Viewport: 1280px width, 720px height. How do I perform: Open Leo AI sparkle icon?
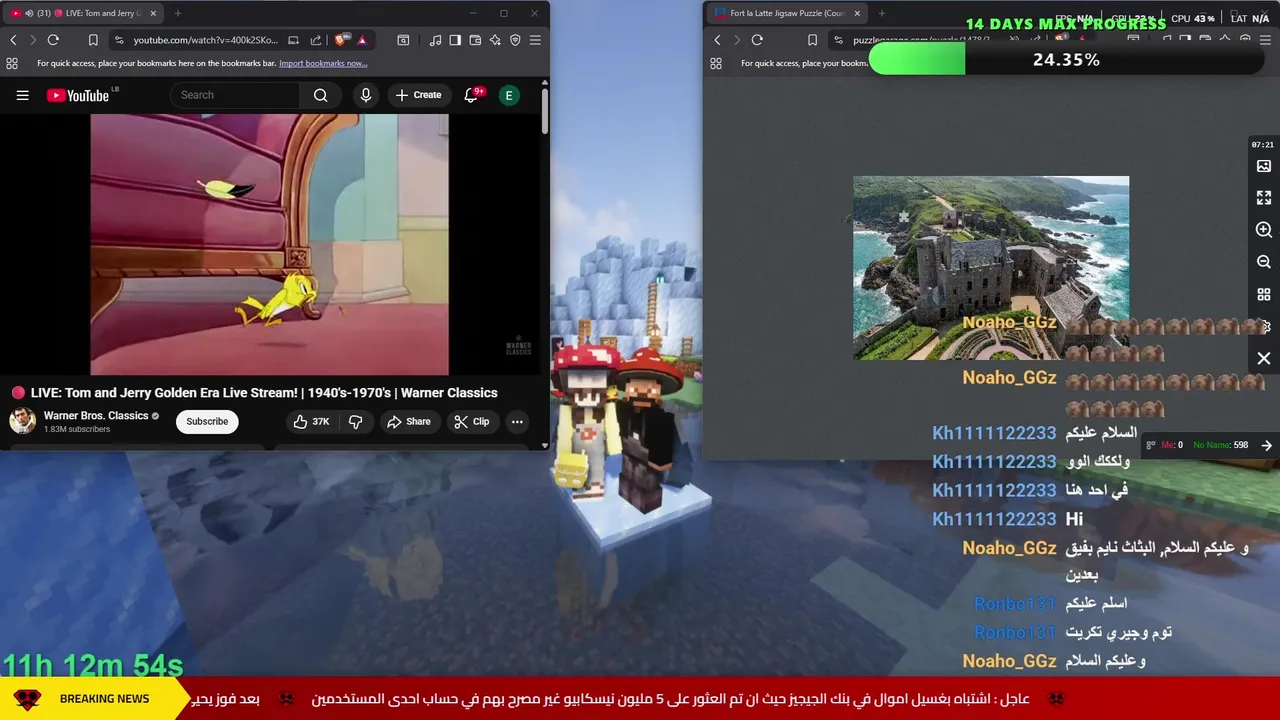(495, 40)
